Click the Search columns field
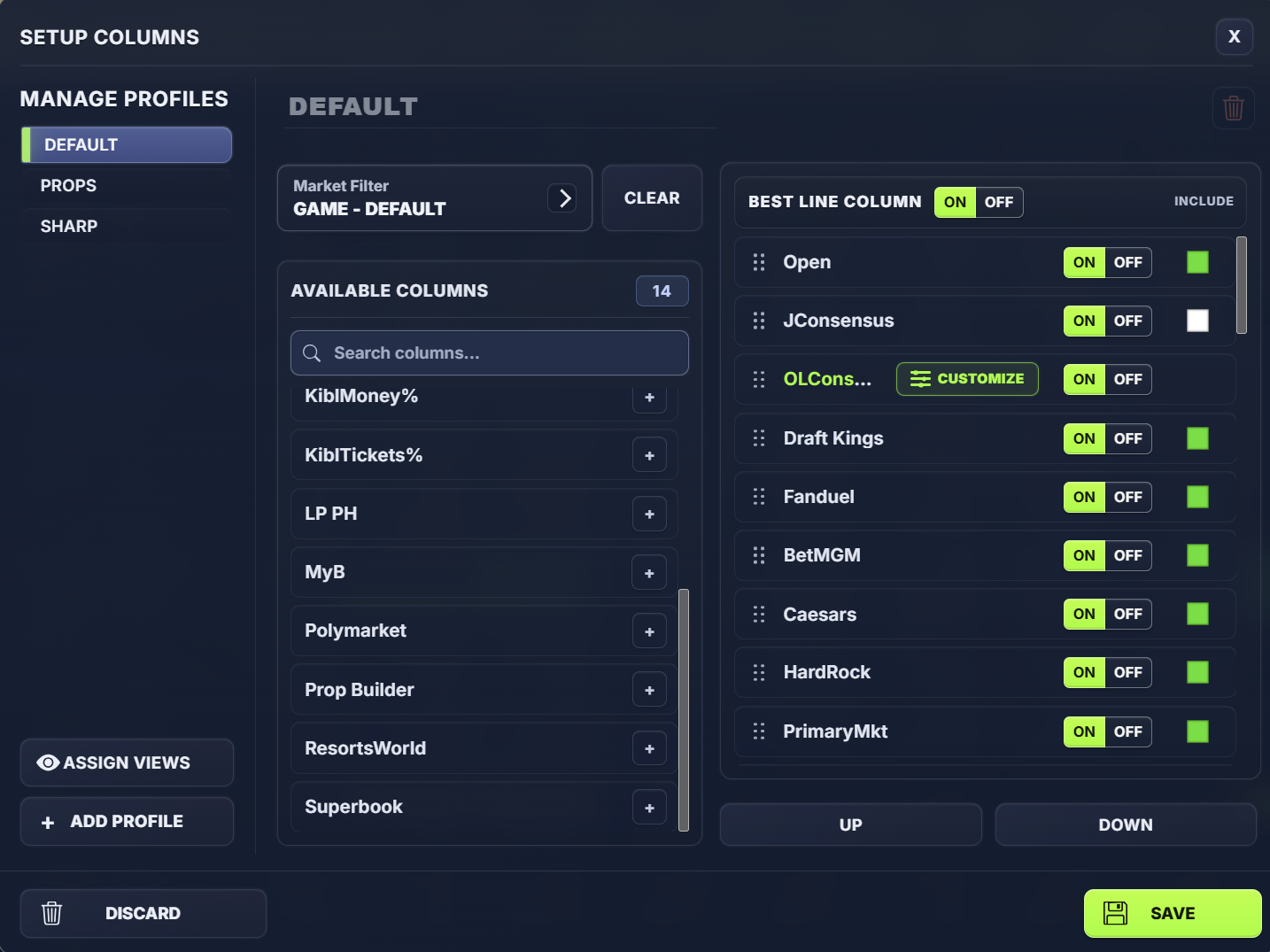The width and height of the screenshot is (1270, 952). pos(490,353)
